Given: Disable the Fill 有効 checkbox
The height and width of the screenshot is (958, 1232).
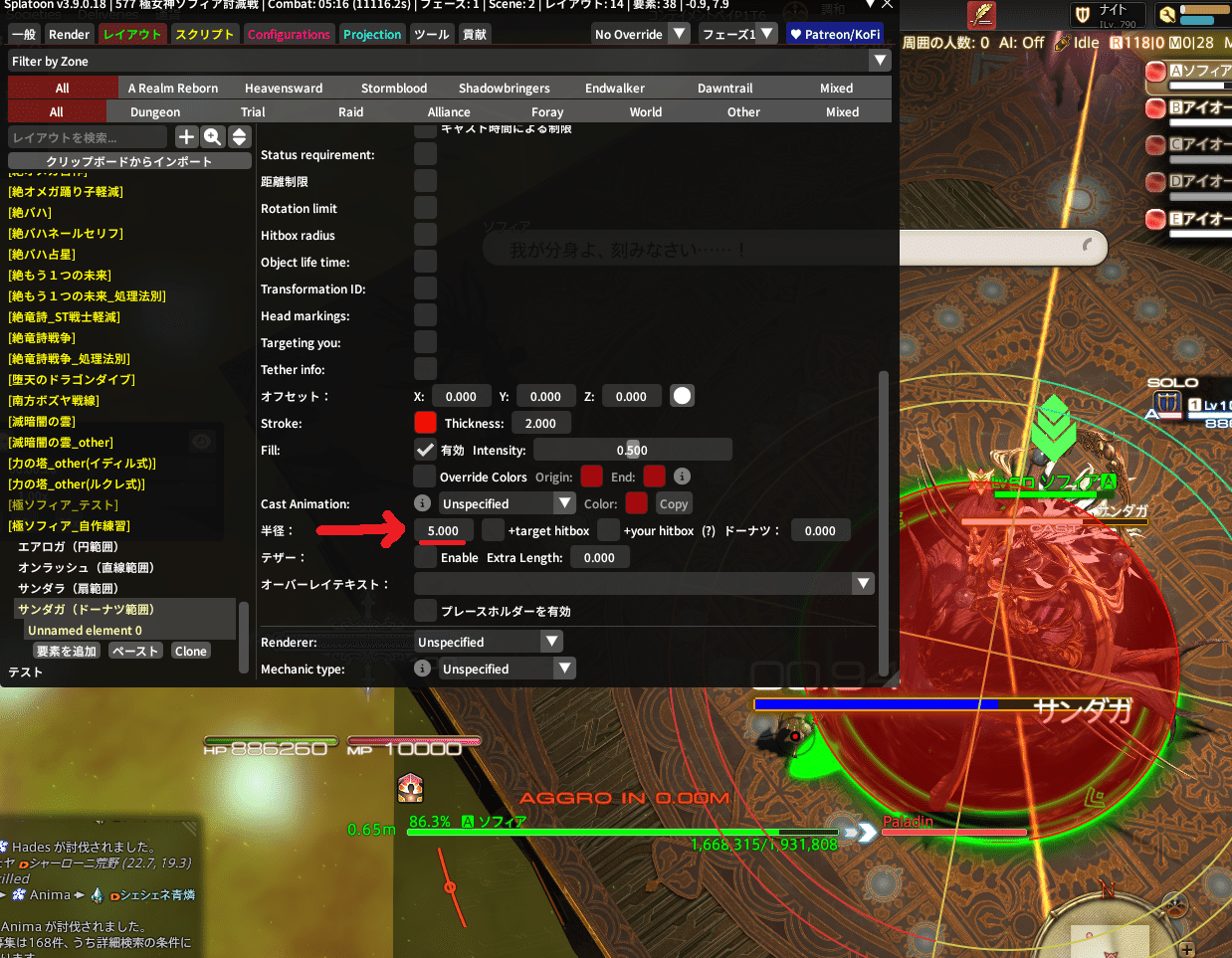Looking at the screenshot, I should (x=425, y=450).
